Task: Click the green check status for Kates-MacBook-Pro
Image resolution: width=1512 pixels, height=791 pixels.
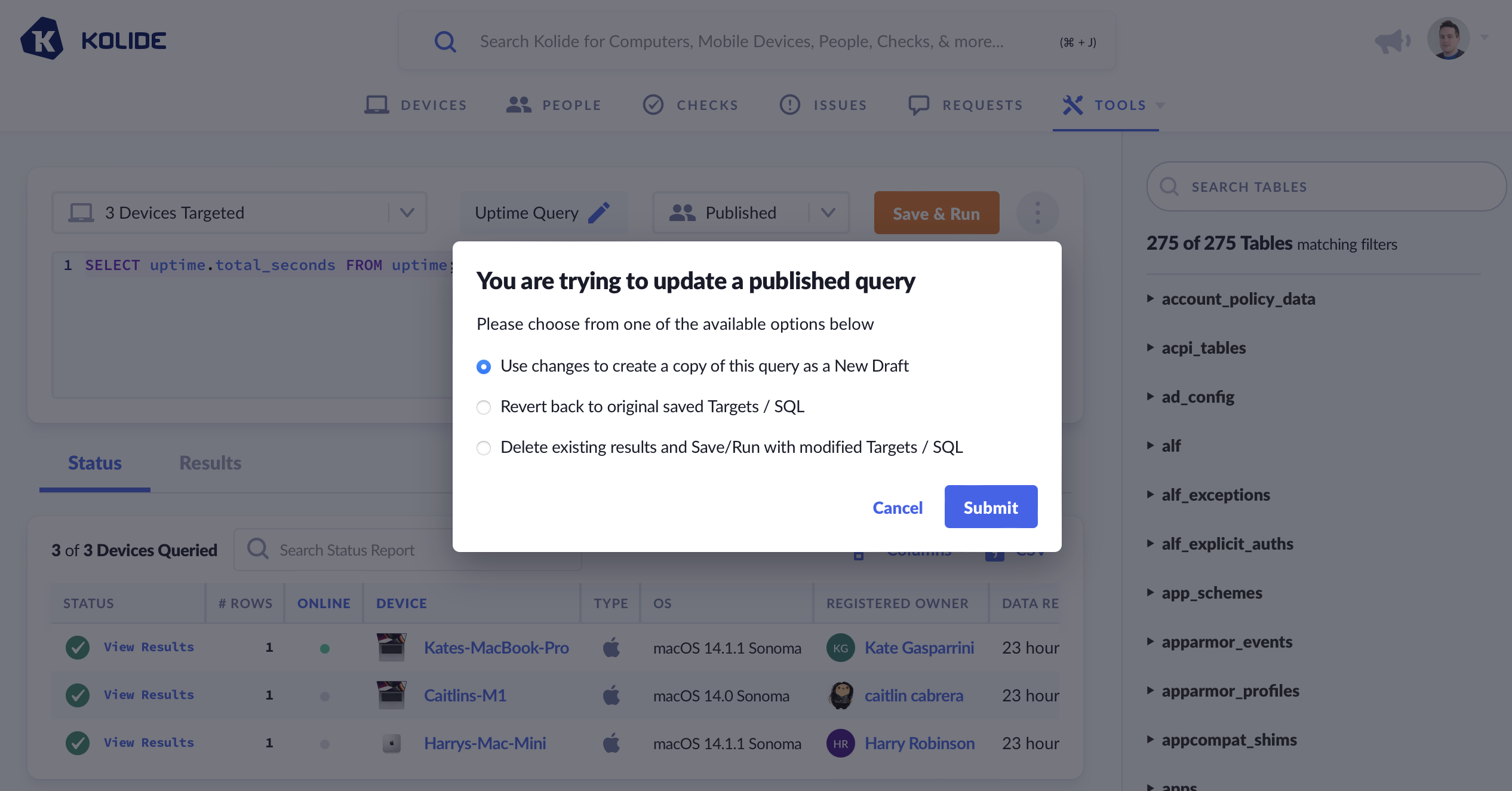Action: point(78,647)
